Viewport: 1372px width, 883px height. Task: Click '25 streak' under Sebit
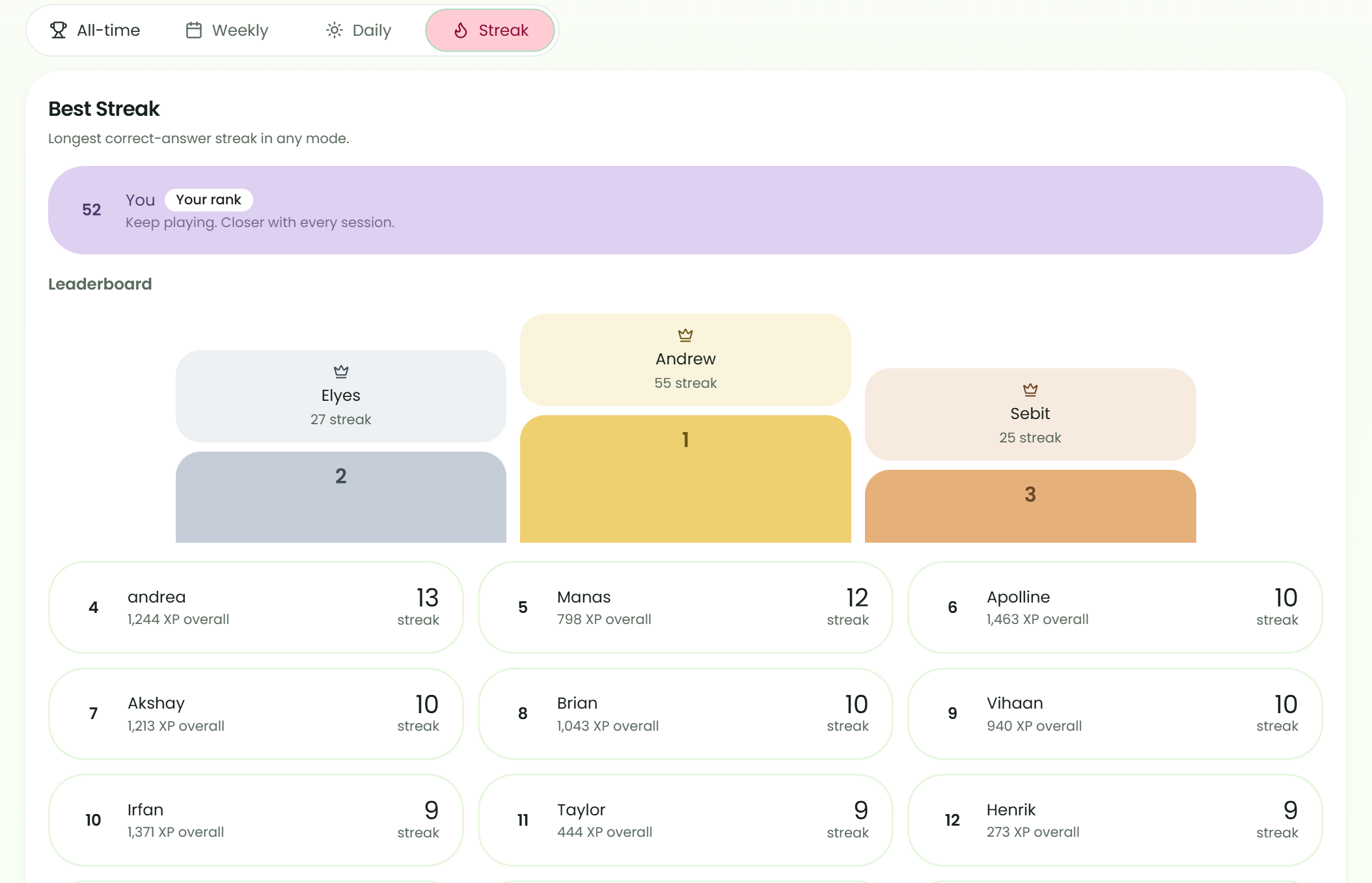coord(1030,438)
